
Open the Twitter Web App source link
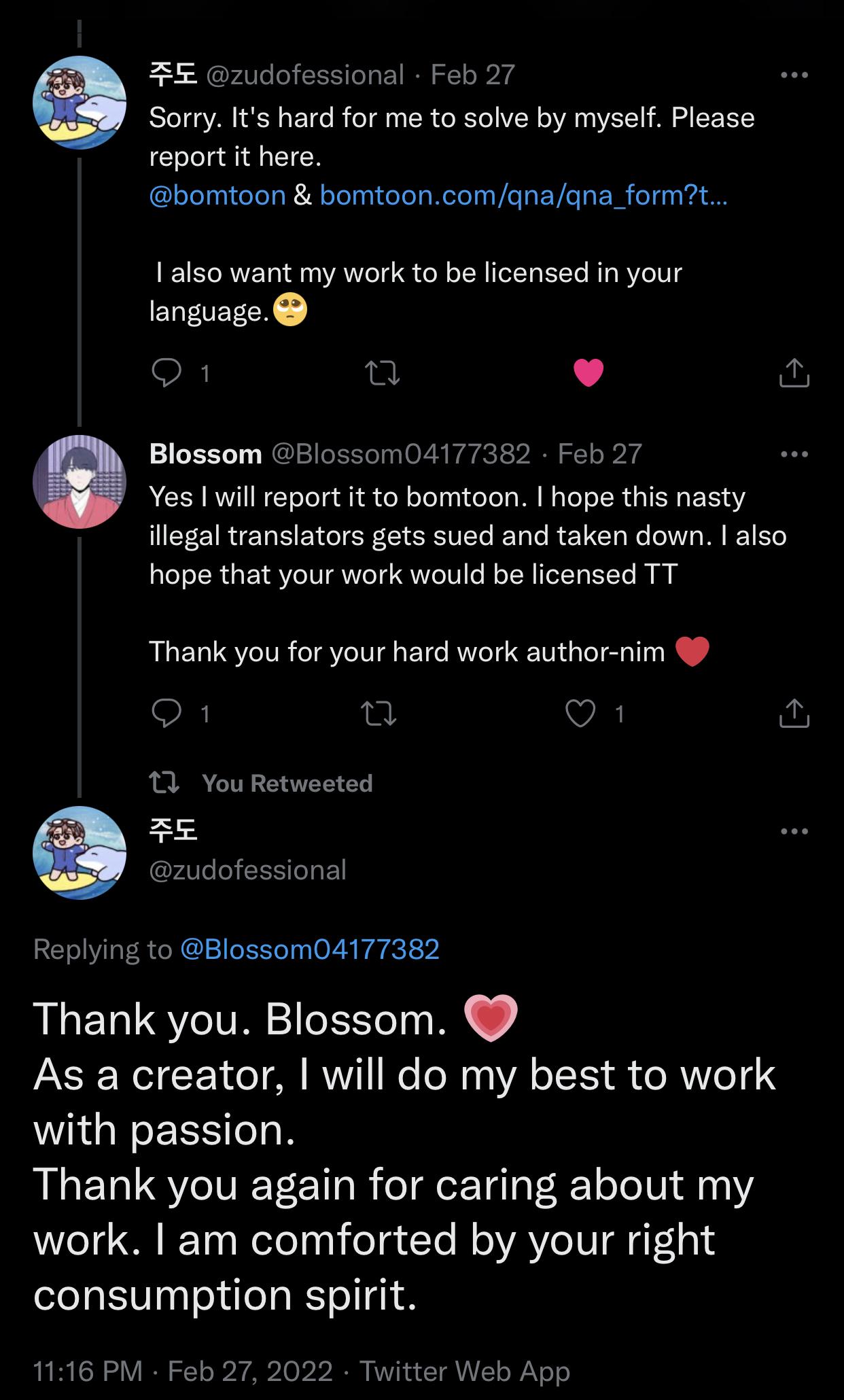pyautogui.click(x=464, y=1371)
